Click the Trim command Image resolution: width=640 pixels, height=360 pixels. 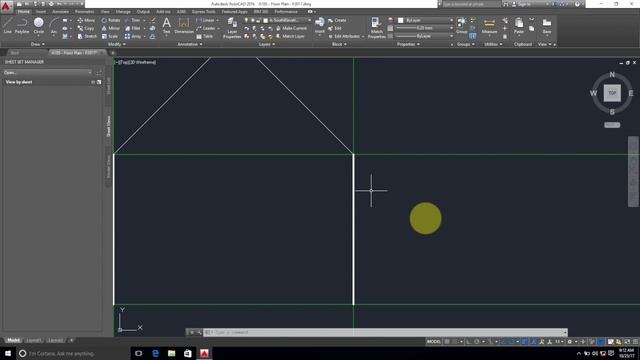[133, 20]
